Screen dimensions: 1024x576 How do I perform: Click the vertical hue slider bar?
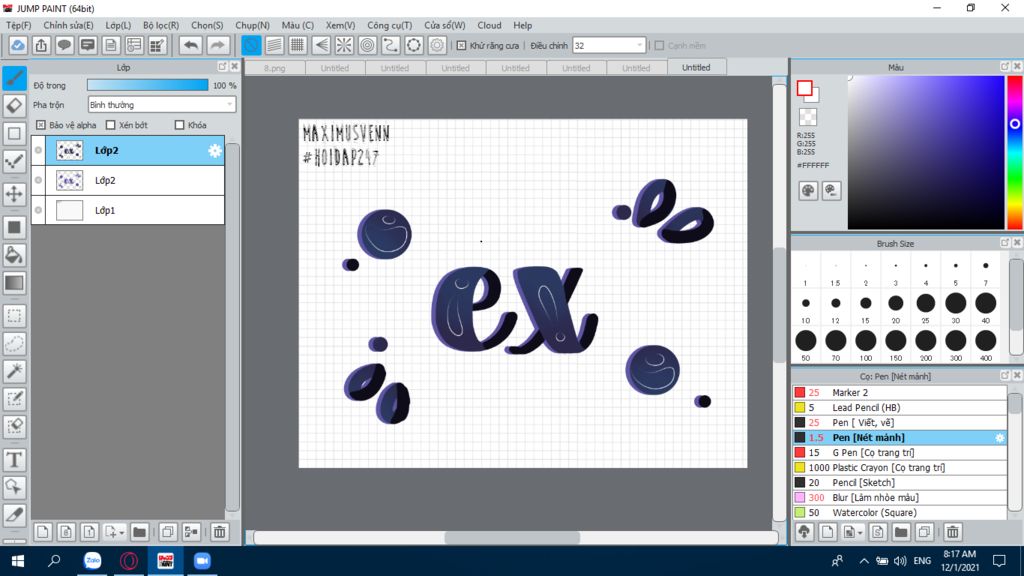click(1015, 152)
